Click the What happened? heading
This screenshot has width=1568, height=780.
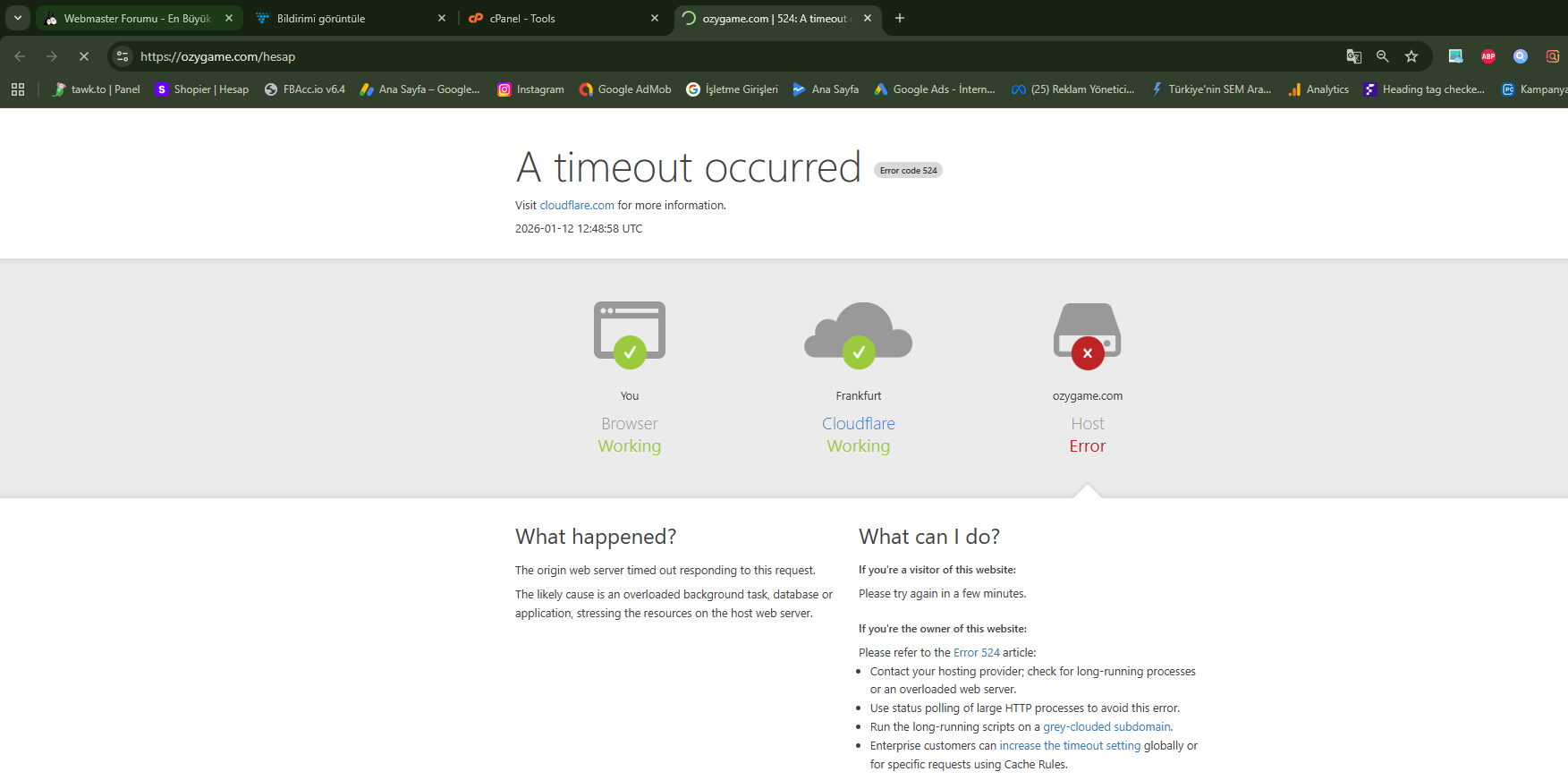pos(596,537)
